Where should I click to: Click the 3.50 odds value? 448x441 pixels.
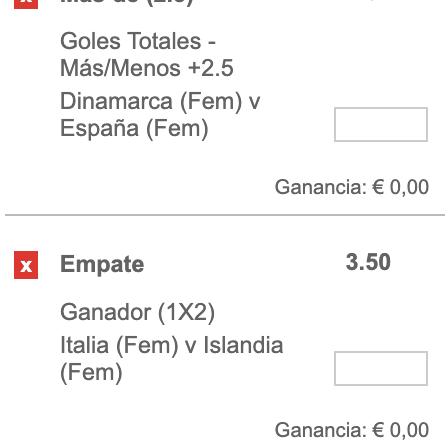pyautogui.click(x=368, y=262)
